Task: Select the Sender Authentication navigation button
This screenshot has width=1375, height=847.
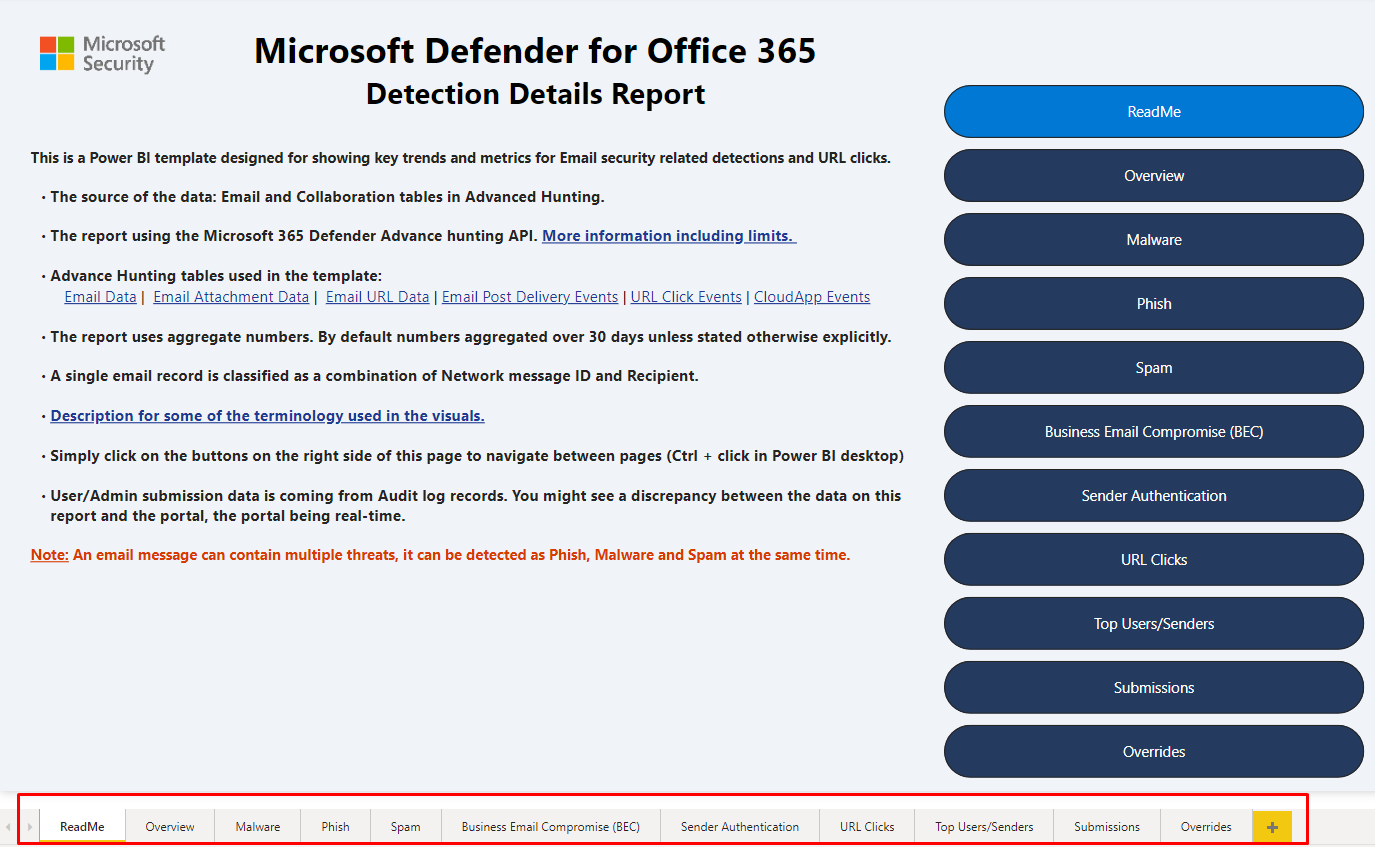Action: (1153, 496)
